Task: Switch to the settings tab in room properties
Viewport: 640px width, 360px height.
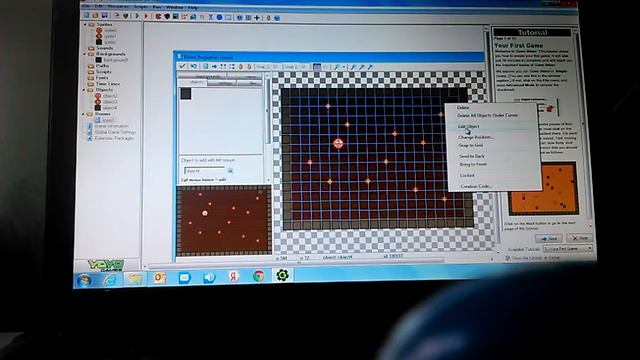Action: pos(222,83)
